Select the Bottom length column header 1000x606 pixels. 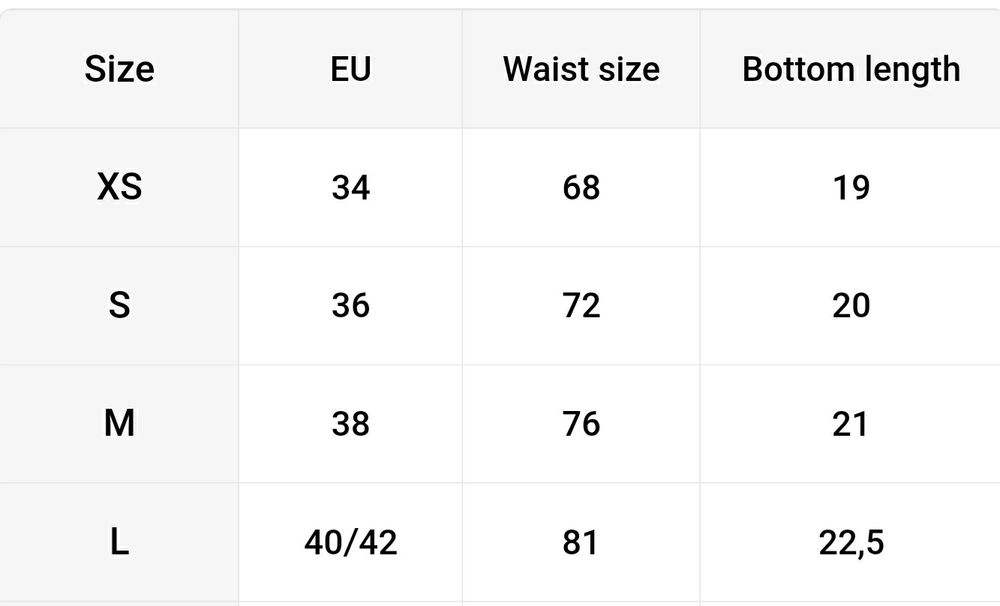tap(851, 70)
